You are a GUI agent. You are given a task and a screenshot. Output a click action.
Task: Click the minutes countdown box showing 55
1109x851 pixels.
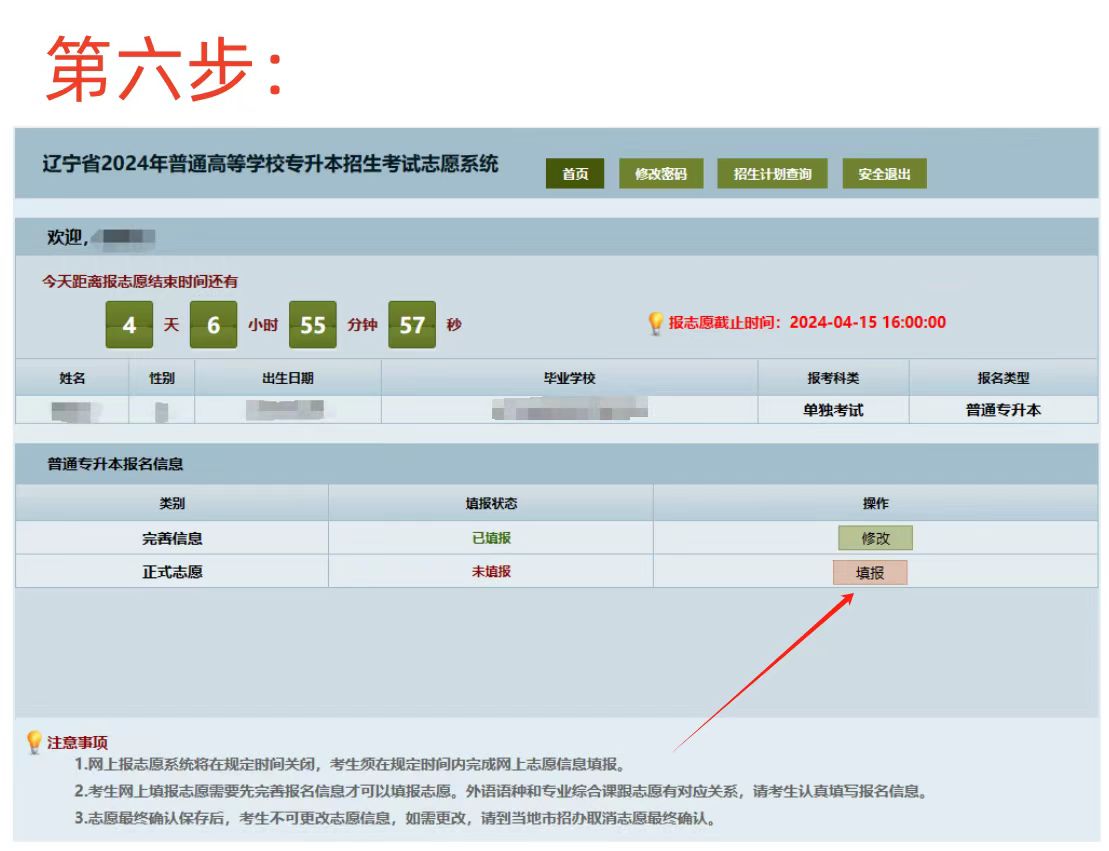click(x=313, y=325)
